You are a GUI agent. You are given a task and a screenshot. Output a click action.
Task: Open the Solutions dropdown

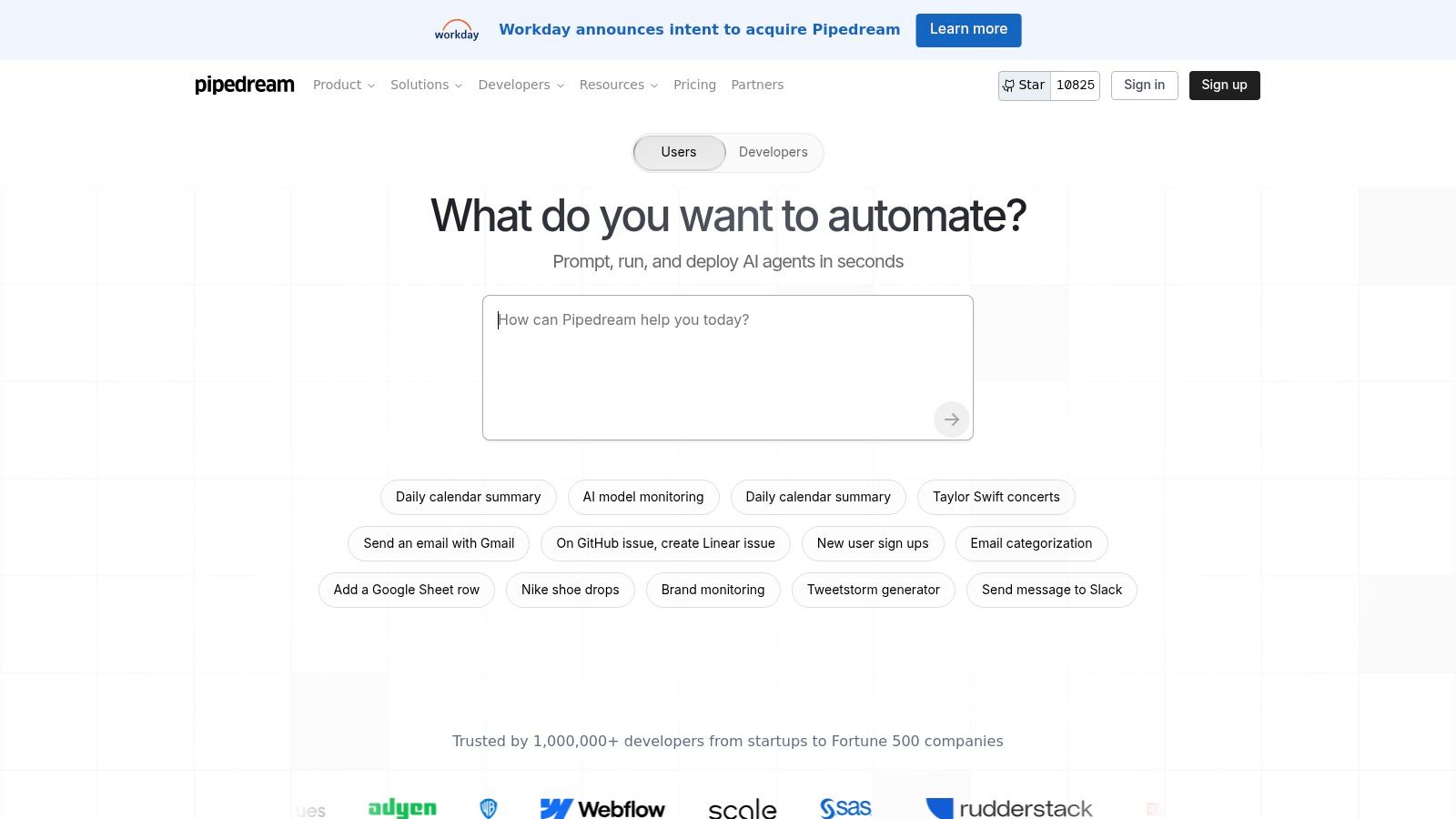(x=425, y=85)
